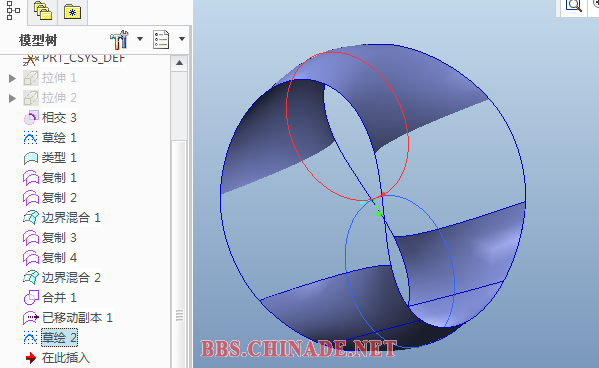Click the 合并 1 merge icon
The image size is (599, 368).
tap(31, 298)
